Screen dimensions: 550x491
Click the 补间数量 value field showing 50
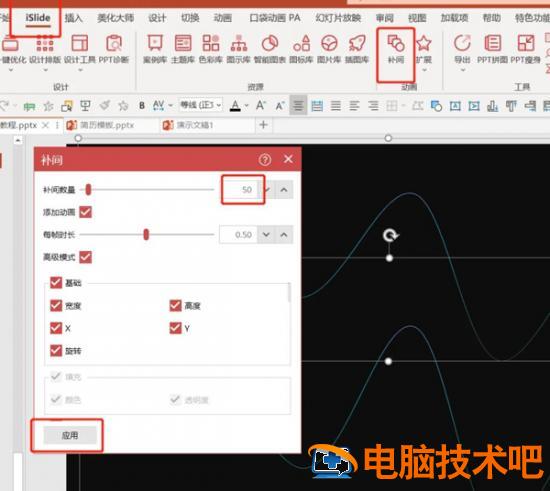click(239, 190)
